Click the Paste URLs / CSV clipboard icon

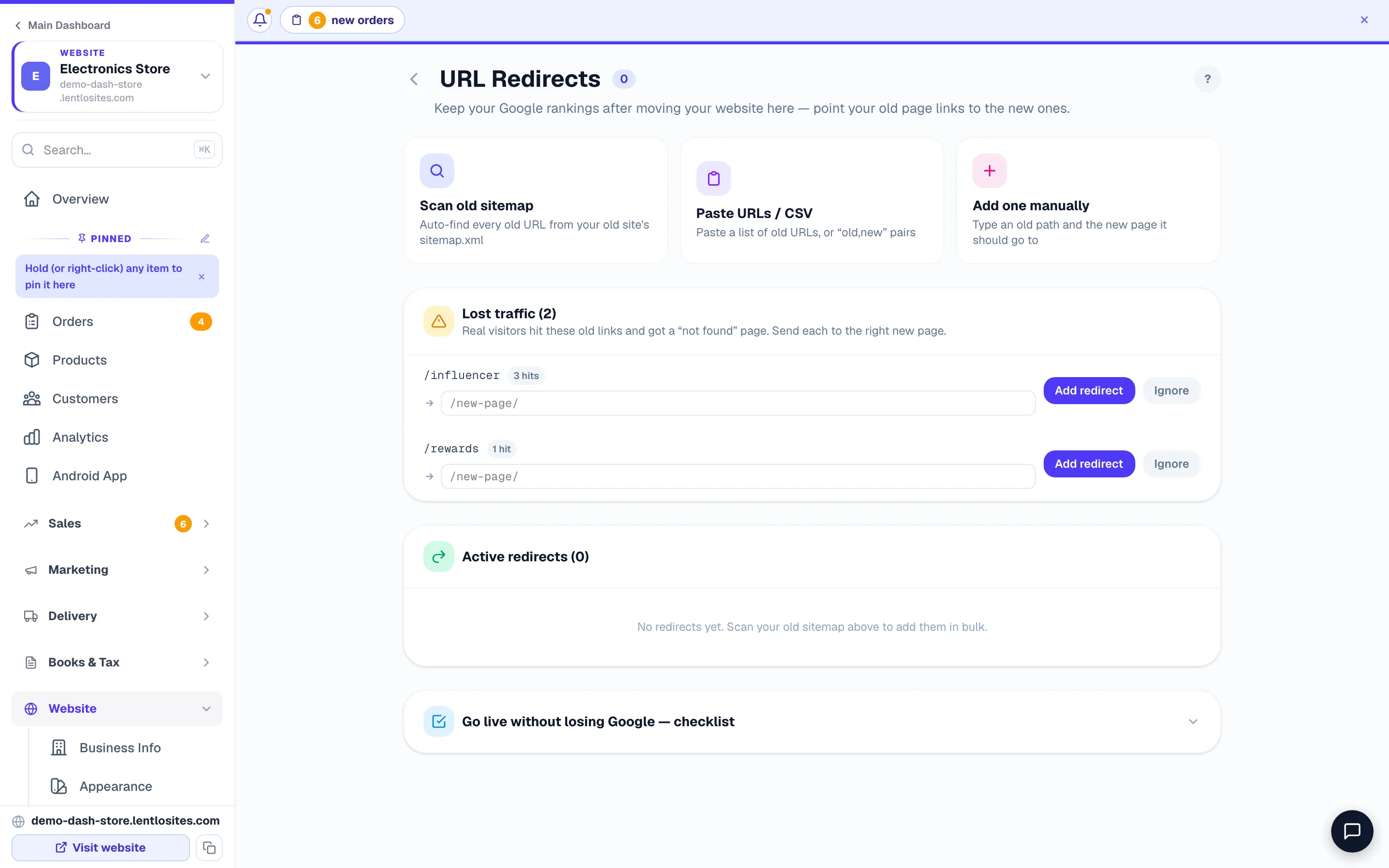coord(713,178)
